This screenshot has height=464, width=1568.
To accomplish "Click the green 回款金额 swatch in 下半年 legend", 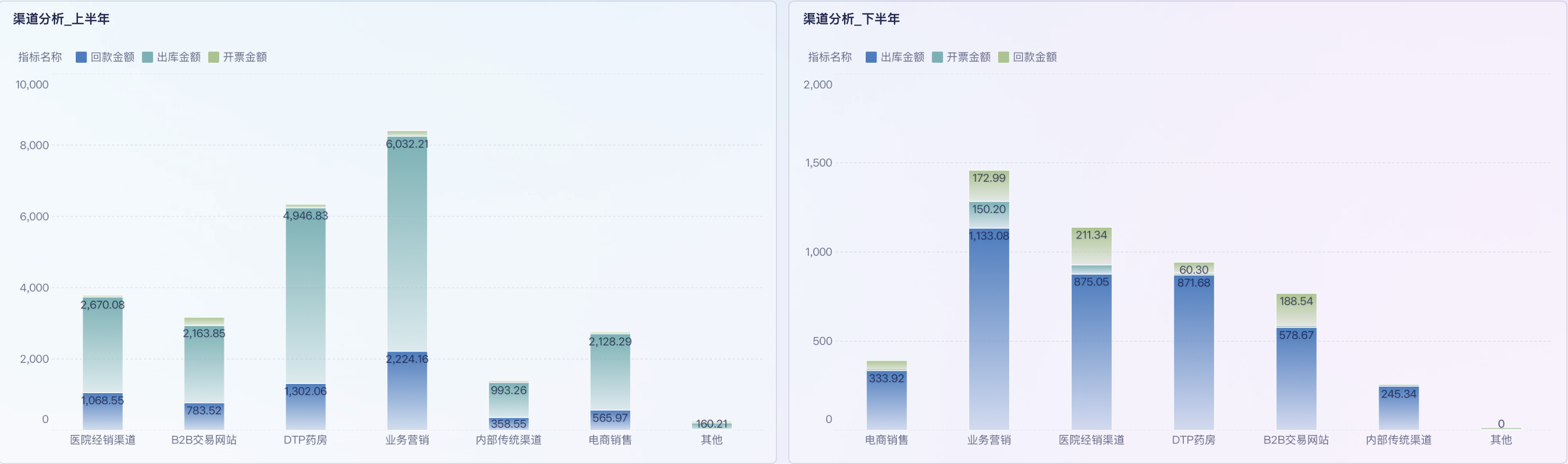I will 1004,57.
